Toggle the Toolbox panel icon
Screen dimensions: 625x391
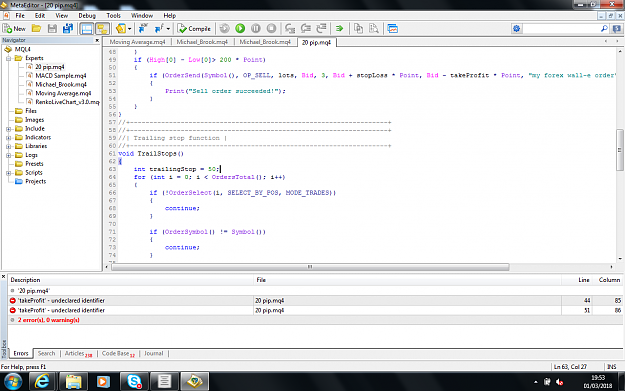click(x=102, y=29)
